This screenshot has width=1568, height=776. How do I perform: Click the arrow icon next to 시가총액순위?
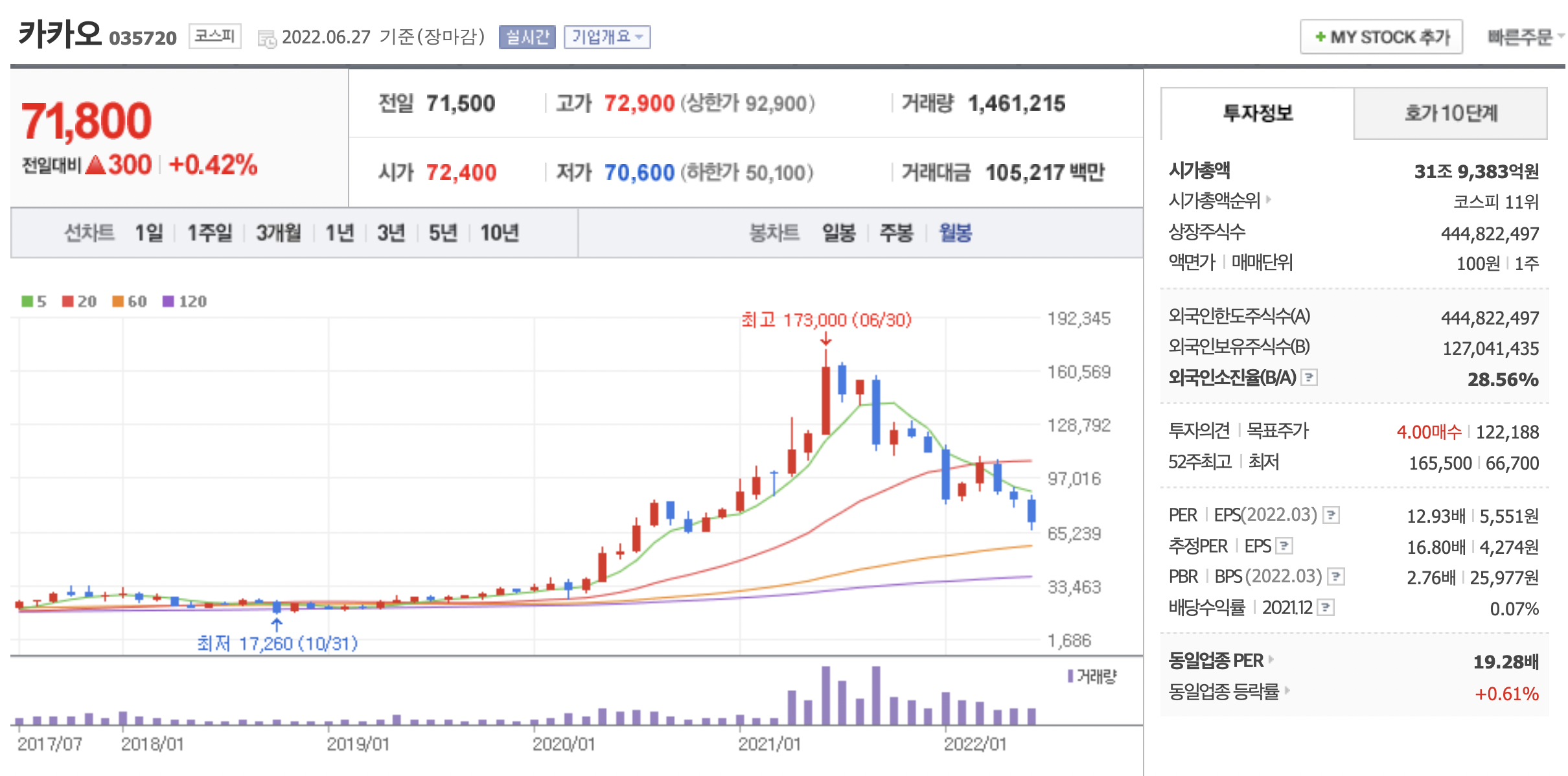[1268, 200]
